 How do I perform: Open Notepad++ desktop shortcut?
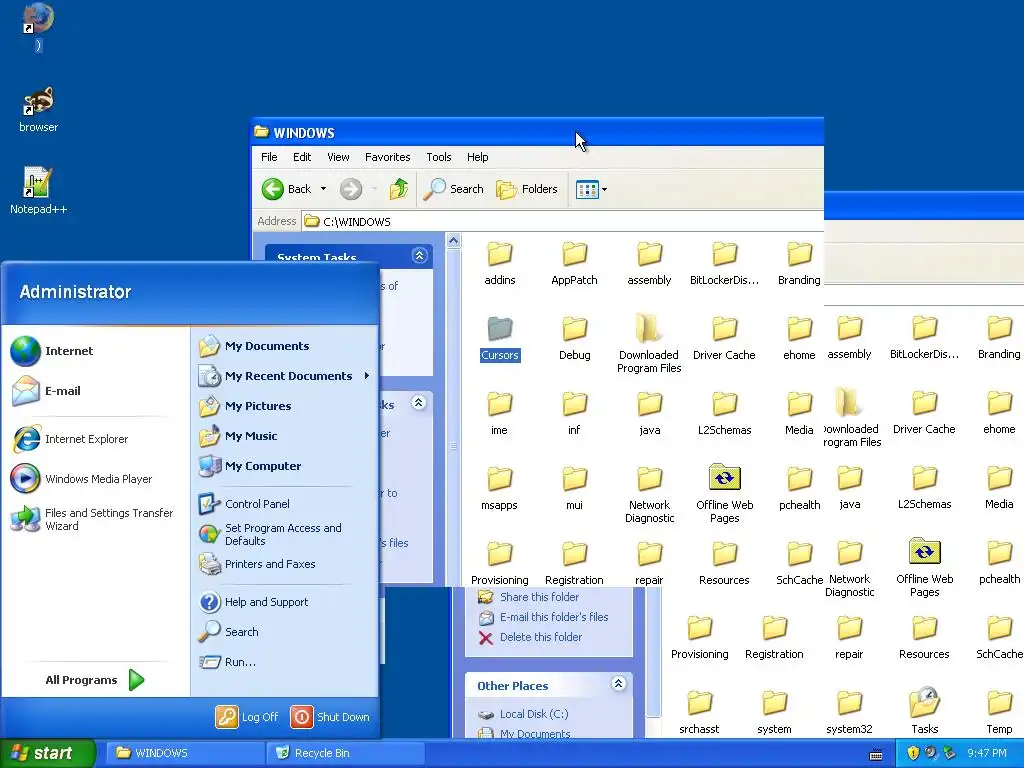38,189
